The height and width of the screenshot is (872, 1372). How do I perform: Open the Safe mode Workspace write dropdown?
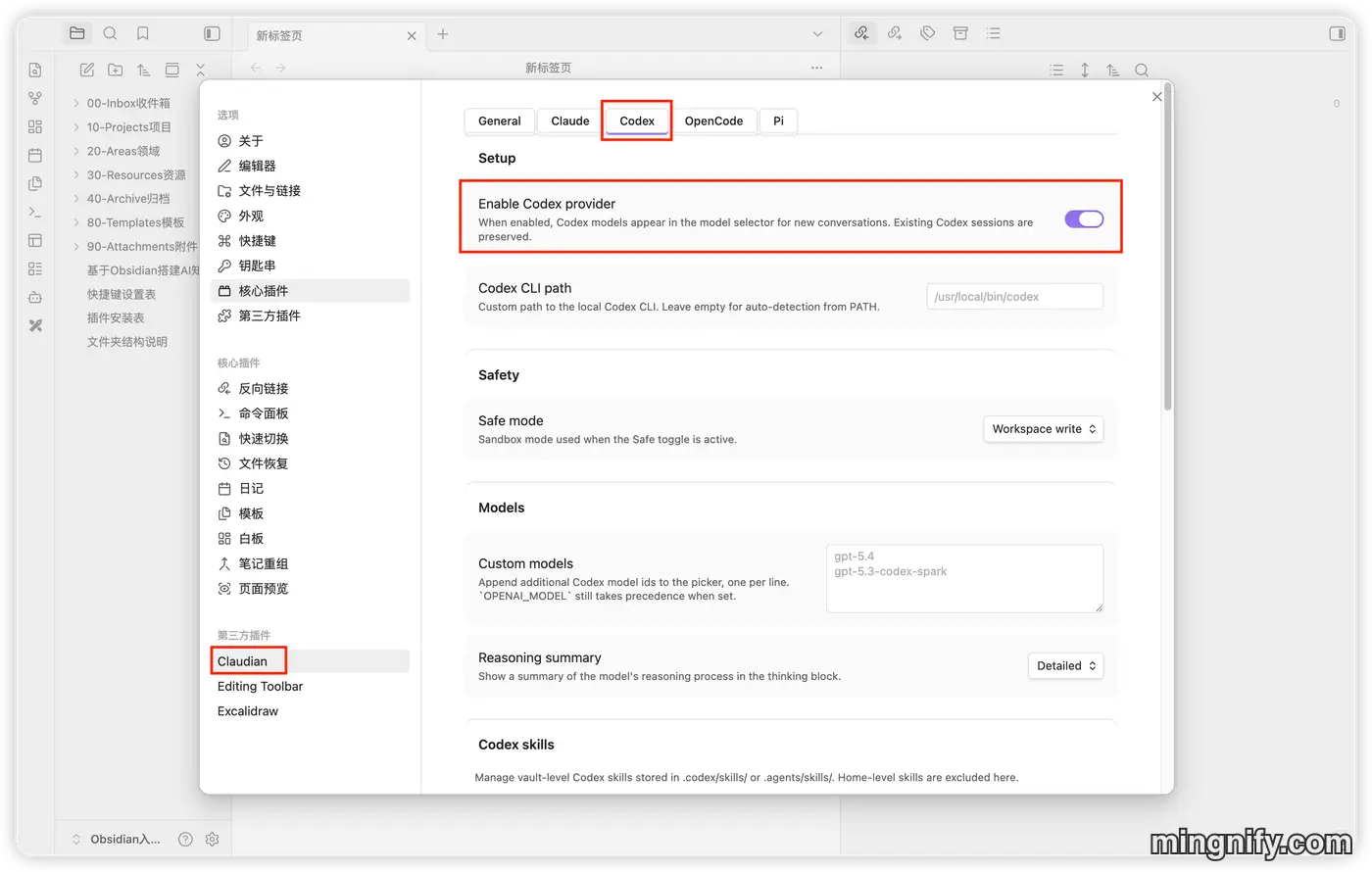coord(1044,429)
